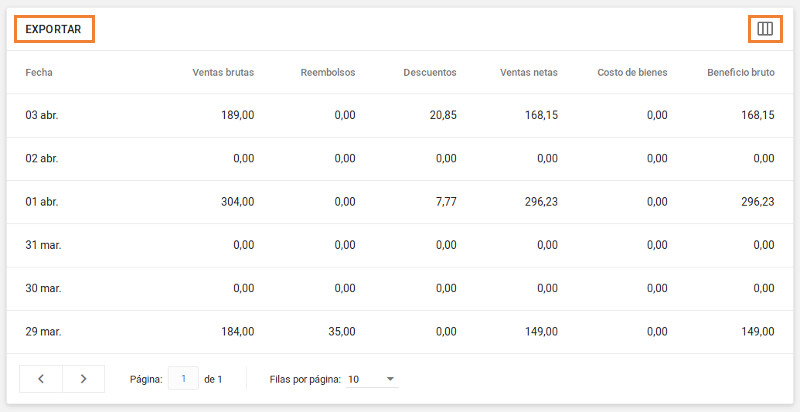Click the Descuentos column header
800x412 pixels.
tap(429, 72)
